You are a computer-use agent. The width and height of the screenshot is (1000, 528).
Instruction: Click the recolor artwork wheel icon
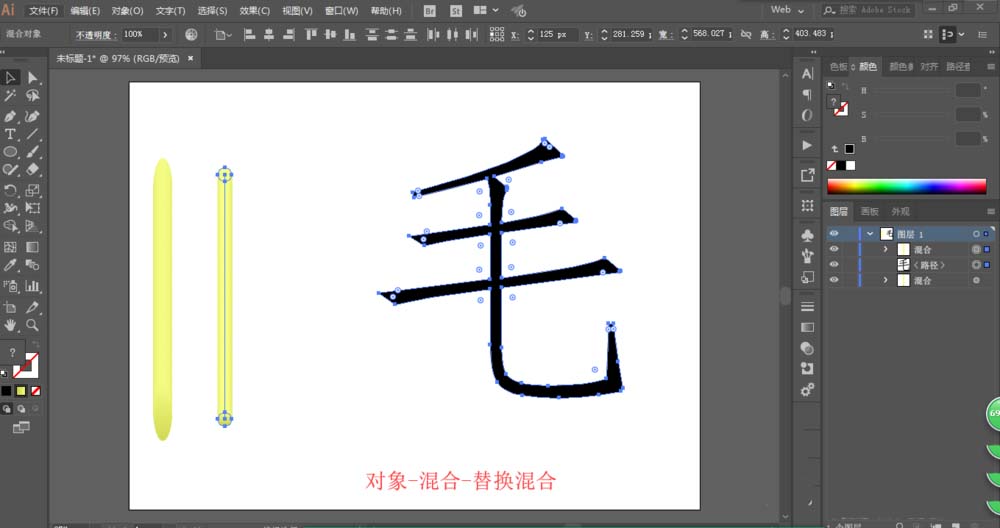click(x=191, y=34)
